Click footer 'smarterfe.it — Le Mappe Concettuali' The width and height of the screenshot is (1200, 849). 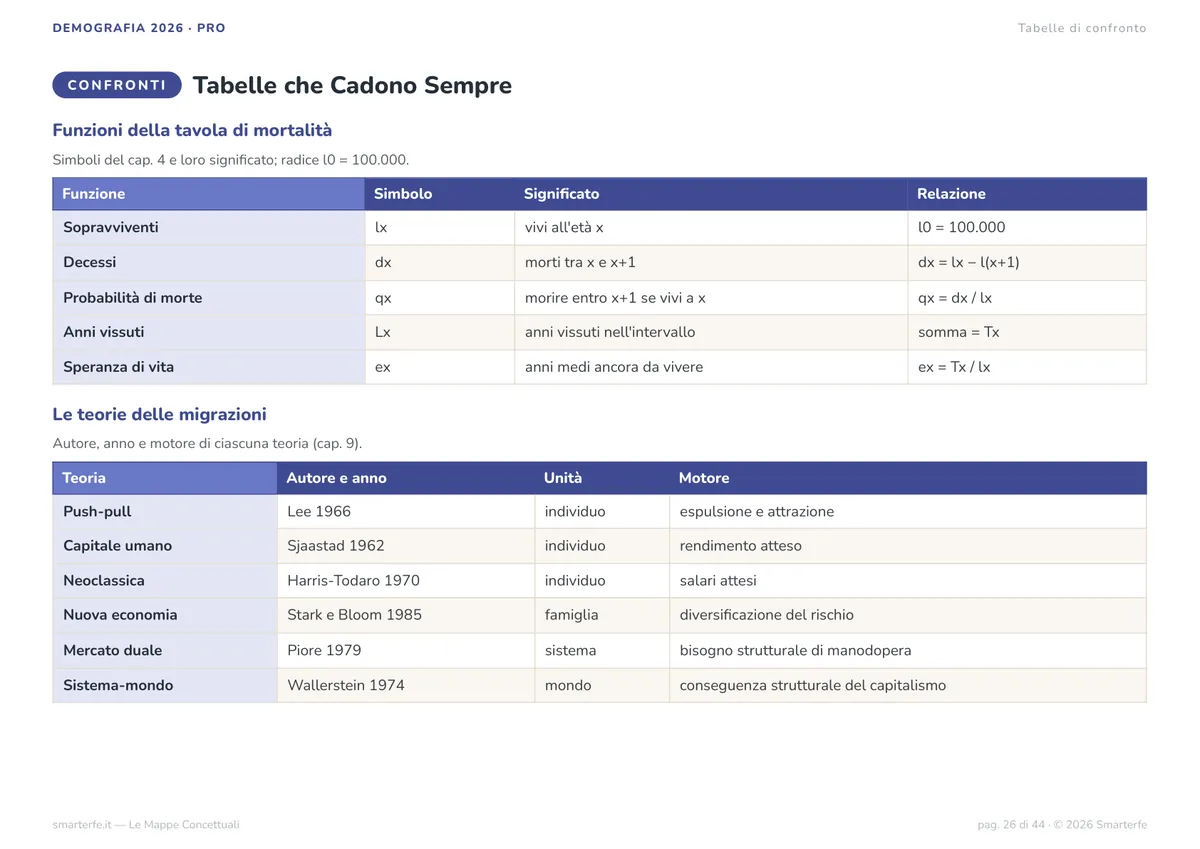[x=146, y=825]
